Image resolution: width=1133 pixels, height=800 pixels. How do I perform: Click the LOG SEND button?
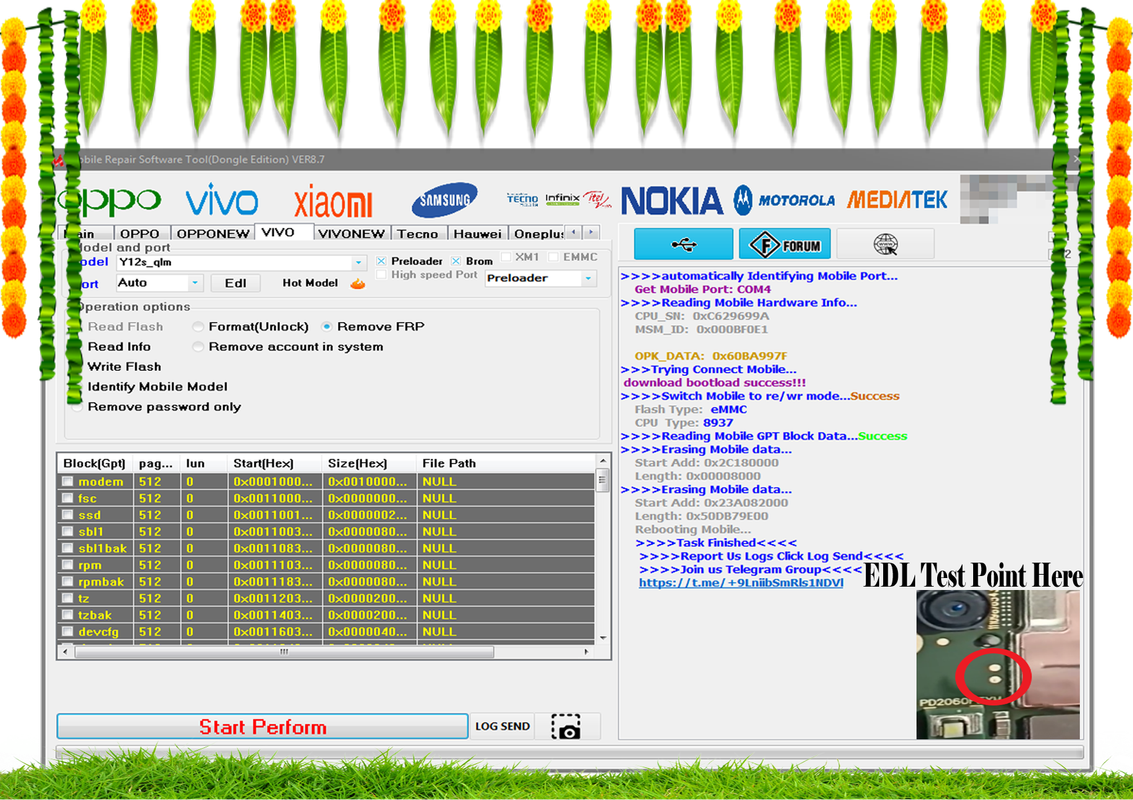pyautogui.click(x=502, y=726)
